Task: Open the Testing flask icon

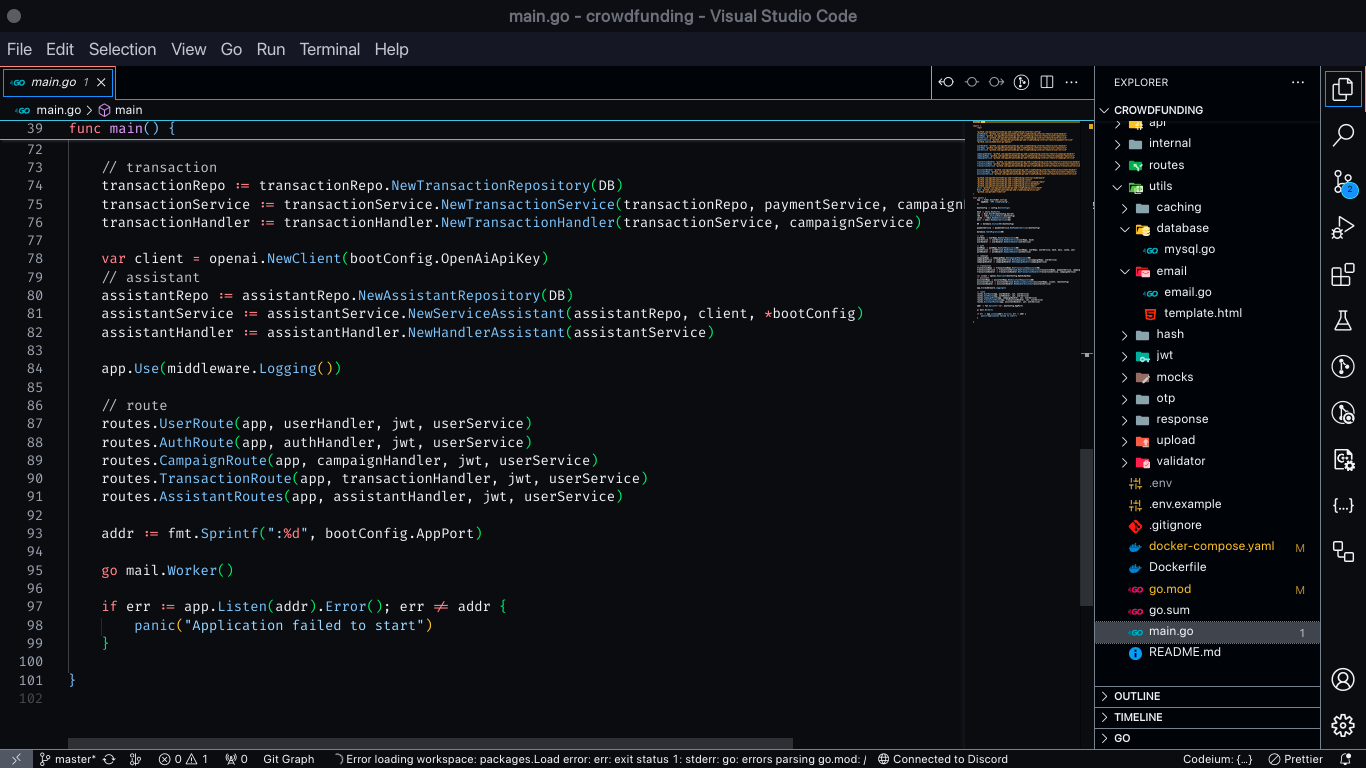Action: coord(1343,320)
